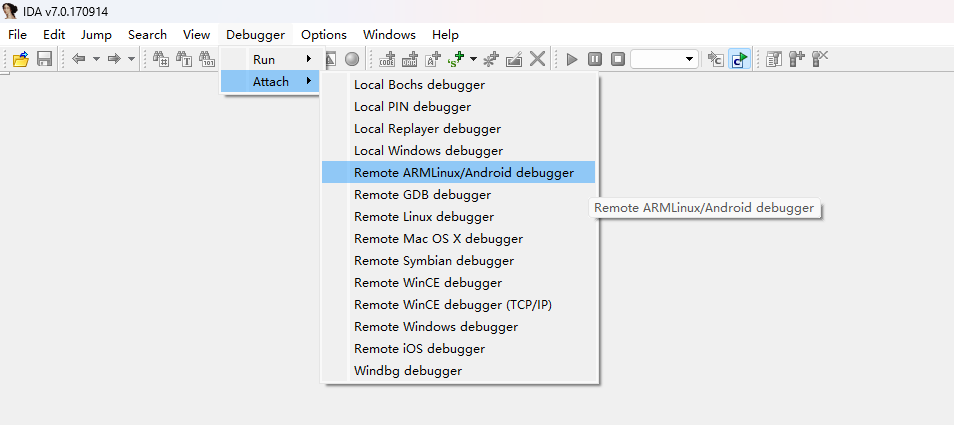The height and width of the screenshot is (425, 954).
Task: Open the View menu
Action: (197, 35)
